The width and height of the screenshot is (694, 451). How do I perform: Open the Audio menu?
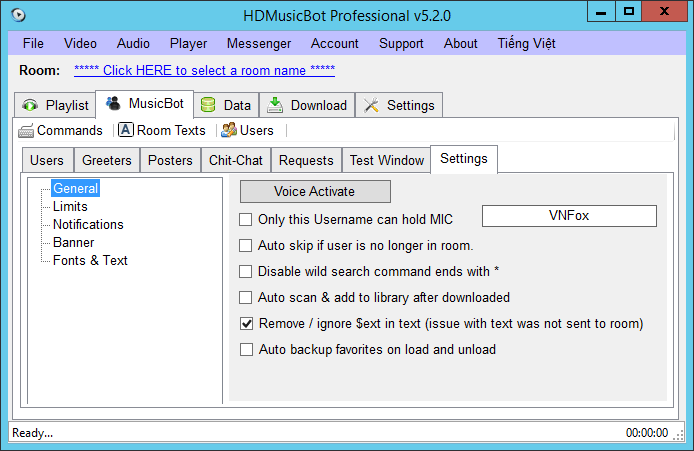pyautogui.click(x=133, y=43)
